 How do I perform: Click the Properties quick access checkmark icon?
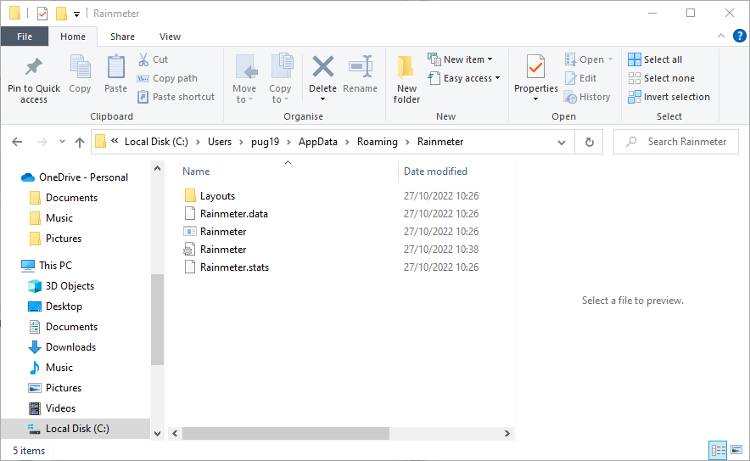tap(42, 13)
